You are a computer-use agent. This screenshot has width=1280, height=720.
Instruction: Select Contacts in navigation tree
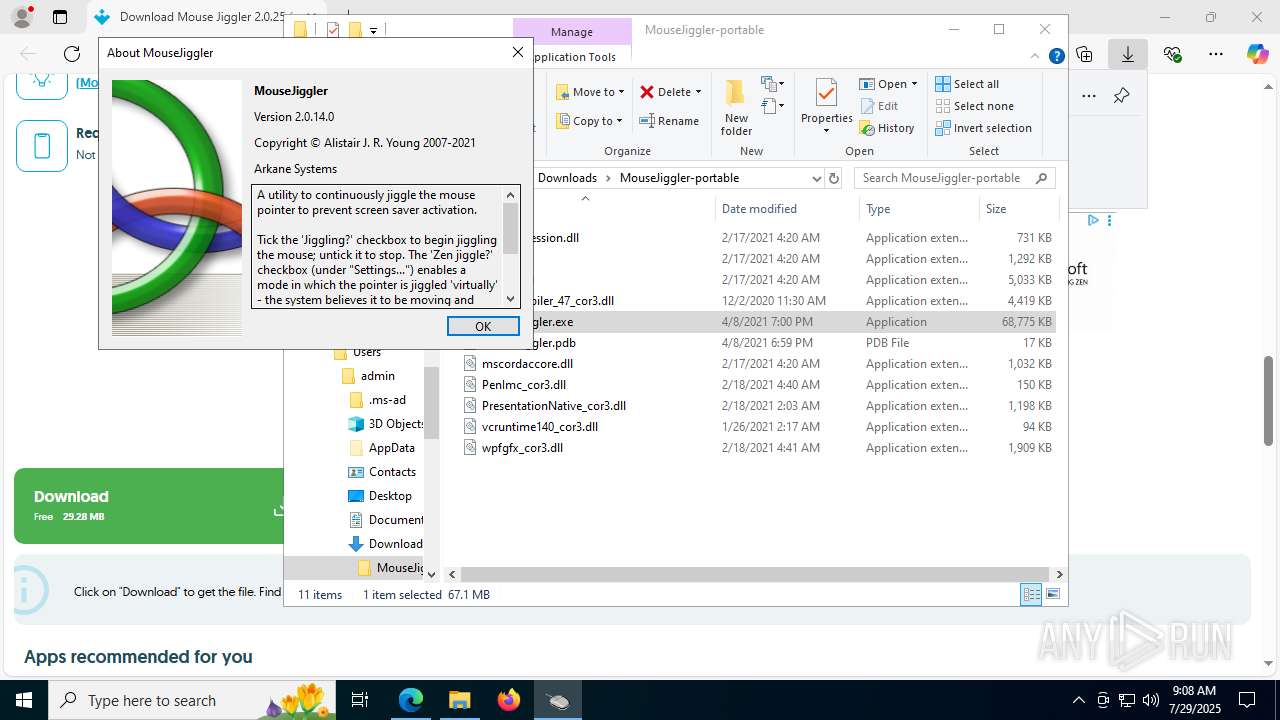click(392, 472)
